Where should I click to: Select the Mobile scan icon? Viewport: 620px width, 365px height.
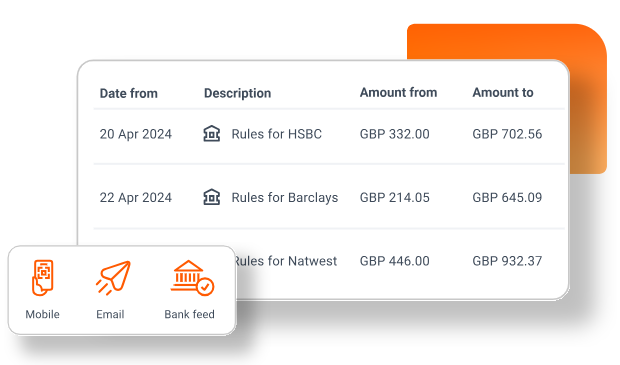42,278
